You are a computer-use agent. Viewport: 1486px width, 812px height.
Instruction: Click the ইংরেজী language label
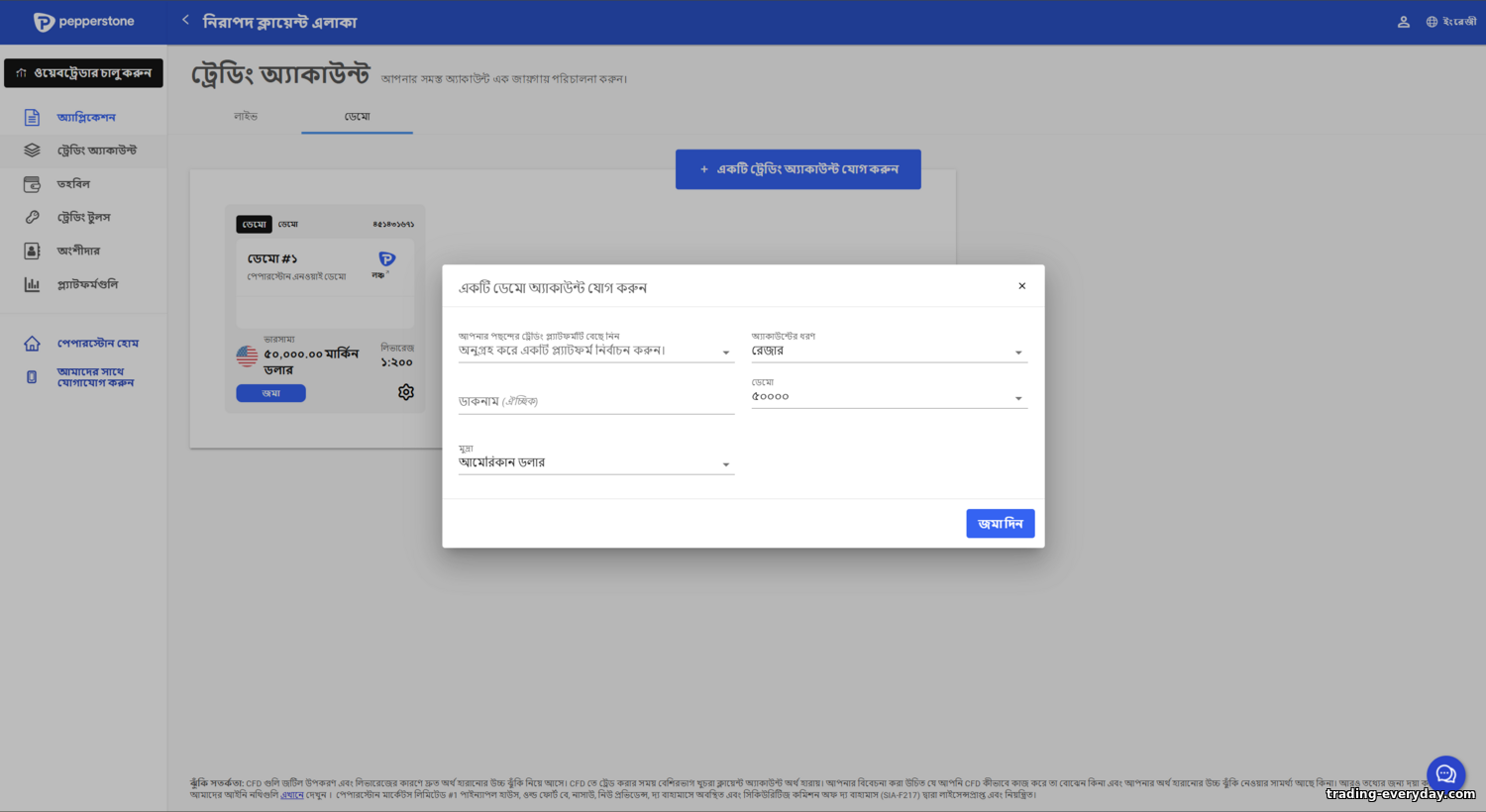coord(1459,22)
